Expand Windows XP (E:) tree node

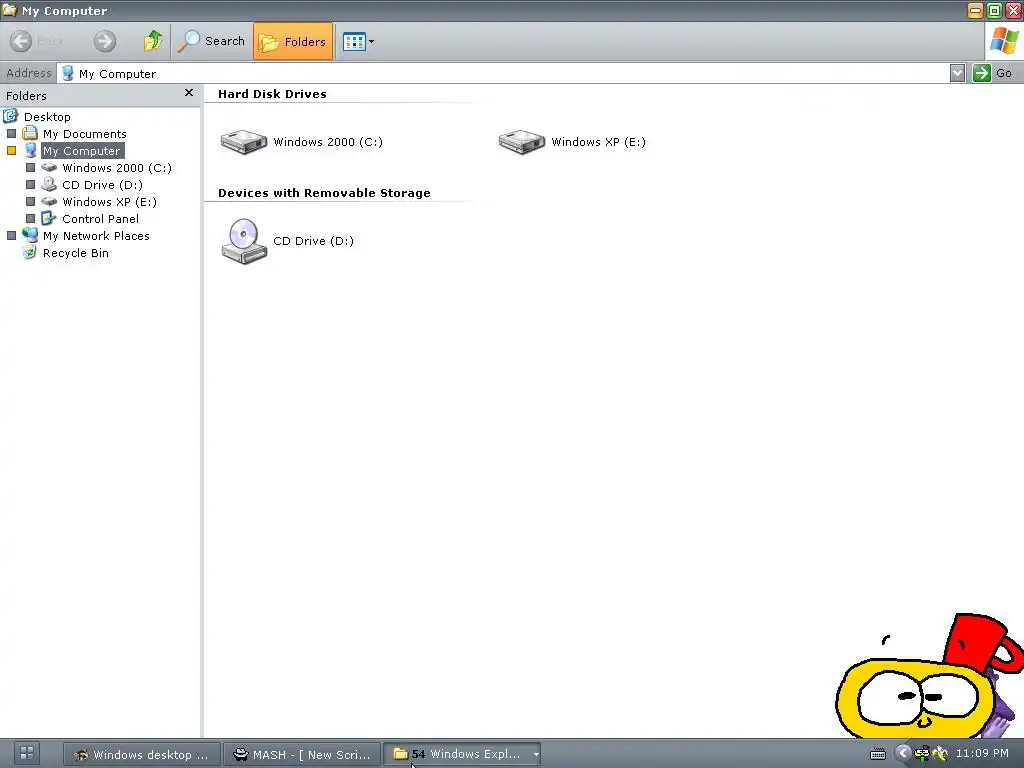[x=30, y=202]
